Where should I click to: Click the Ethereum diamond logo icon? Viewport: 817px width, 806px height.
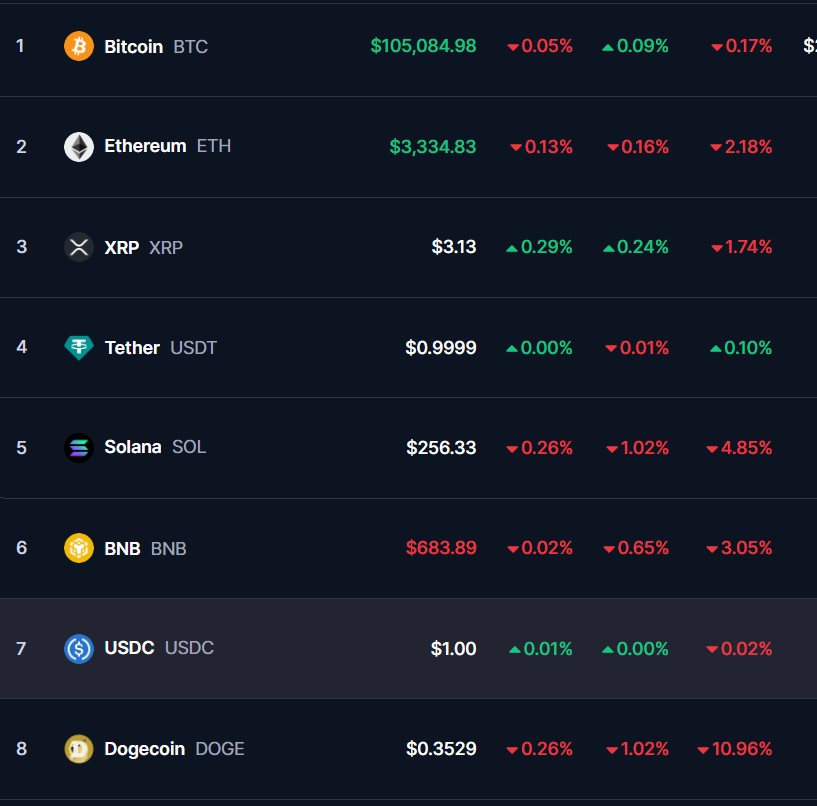tap(79, 147)
